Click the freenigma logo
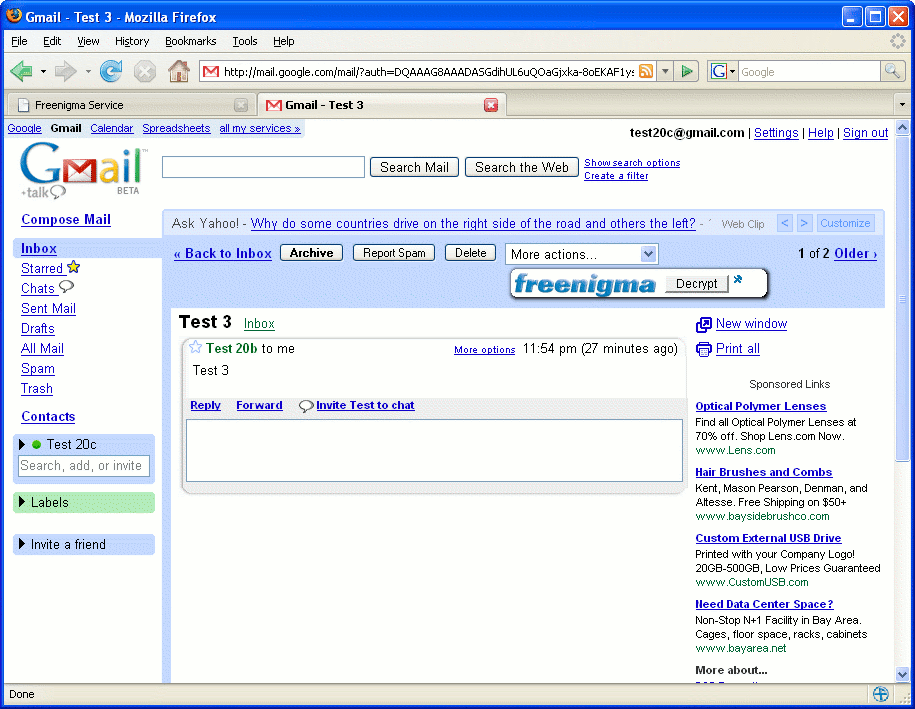 pos(585,284)
